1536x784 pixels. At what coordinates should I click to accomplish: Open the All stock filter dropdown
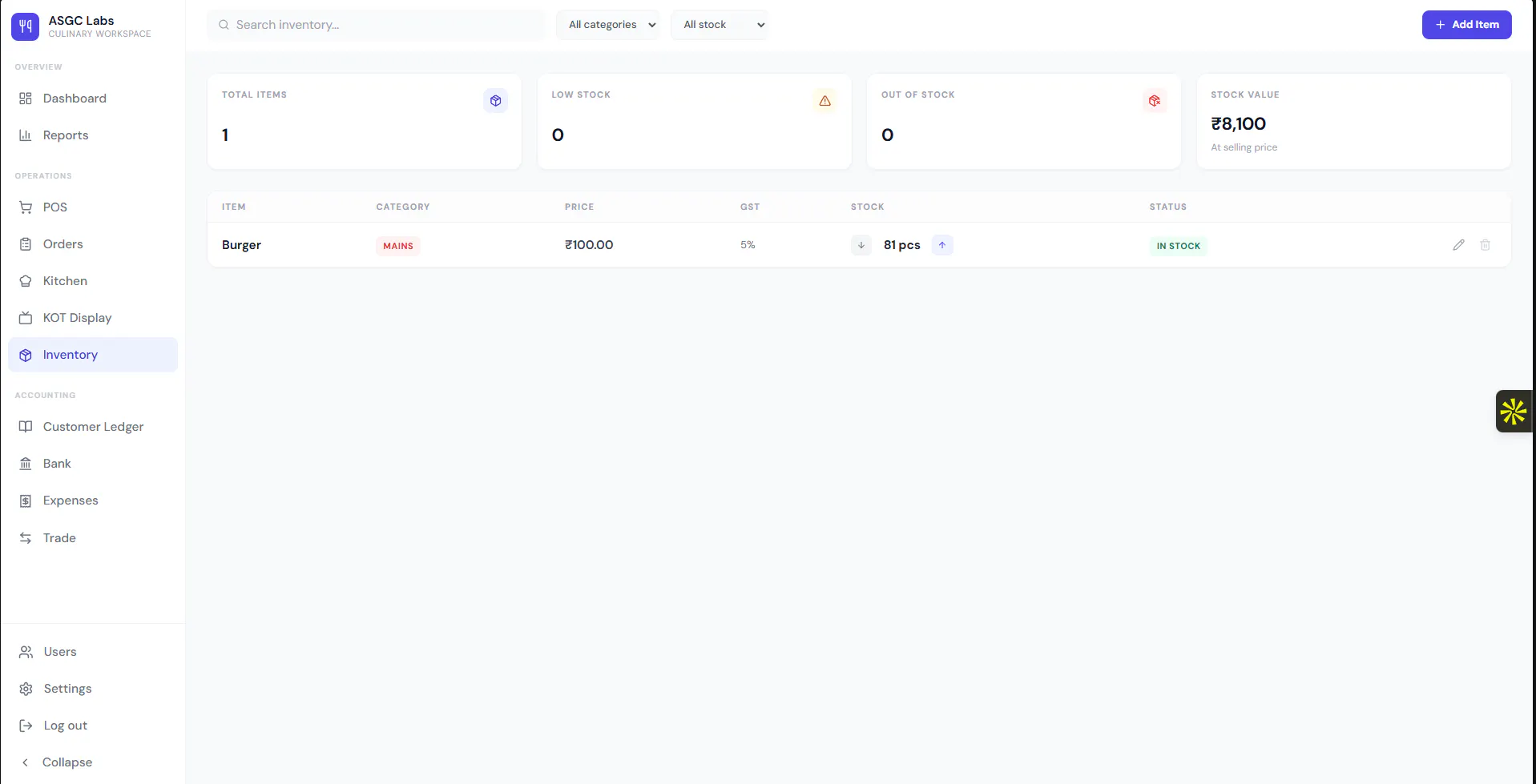719,25
